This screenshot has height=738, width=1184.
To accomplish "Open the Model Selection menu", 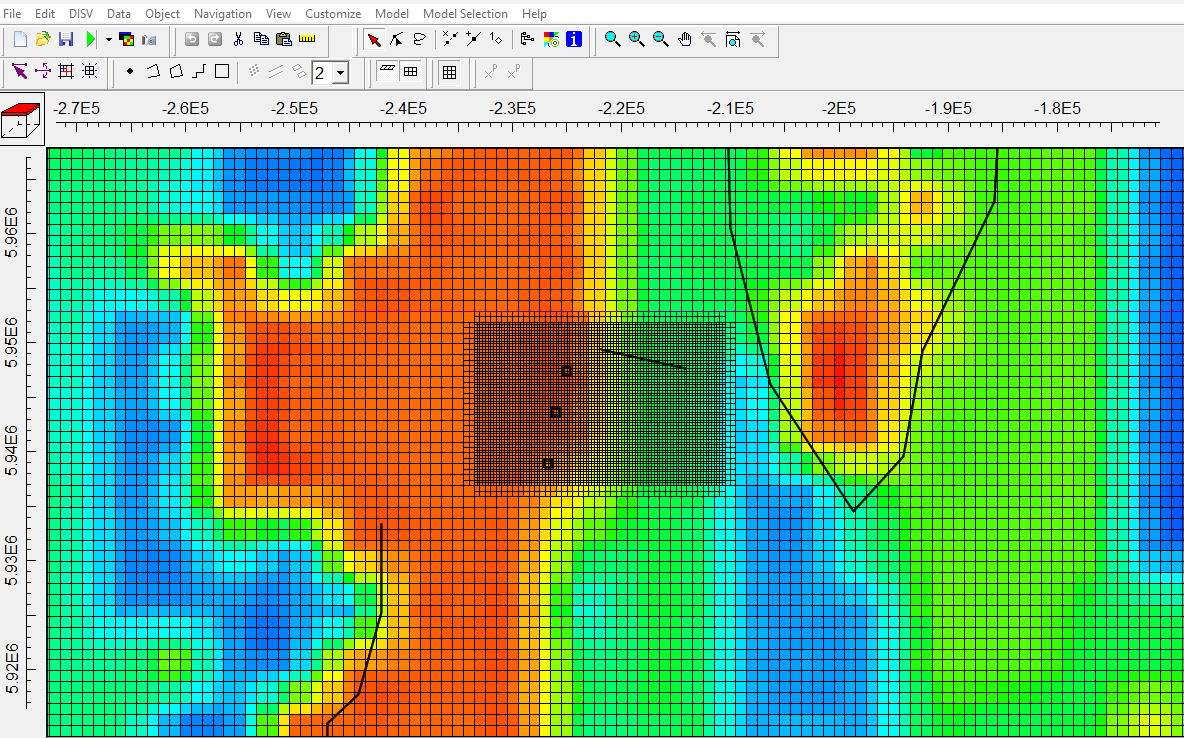I will tap(465, 13).
